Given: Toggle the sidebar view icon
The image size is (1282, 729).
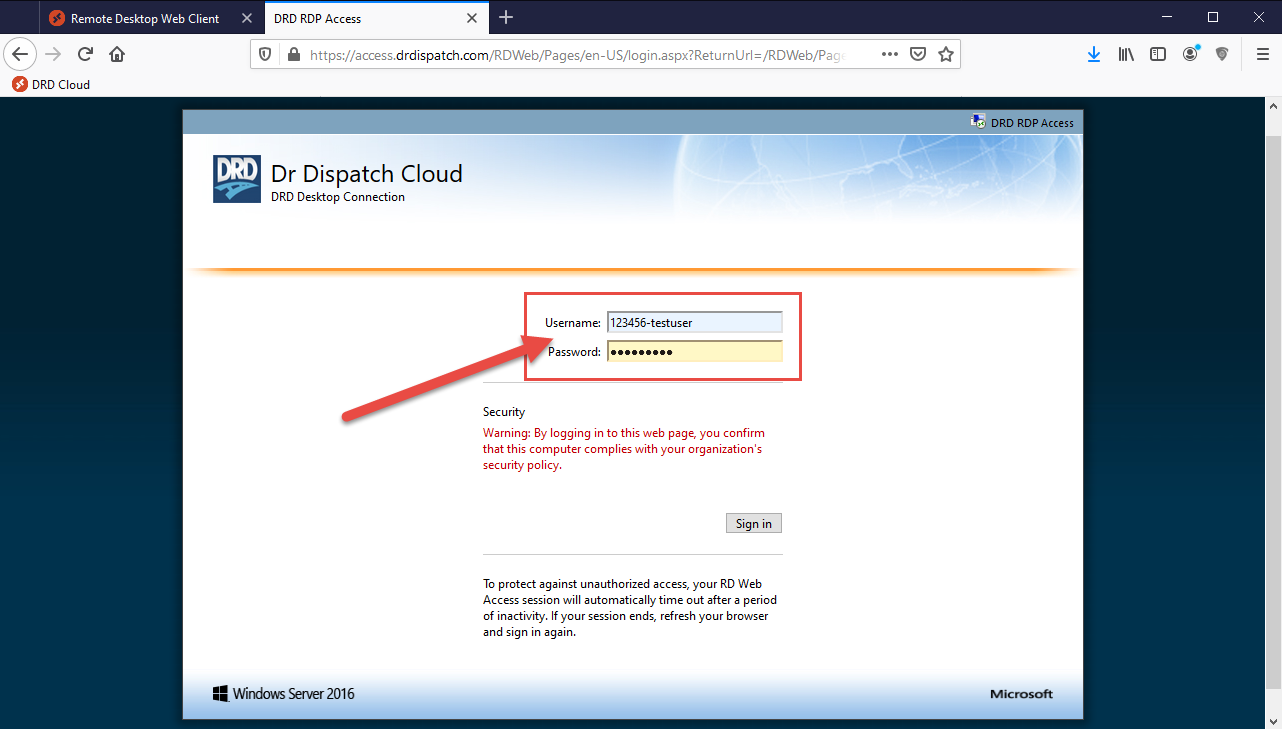Looking at the screenshot, I should coord(1158,54).
